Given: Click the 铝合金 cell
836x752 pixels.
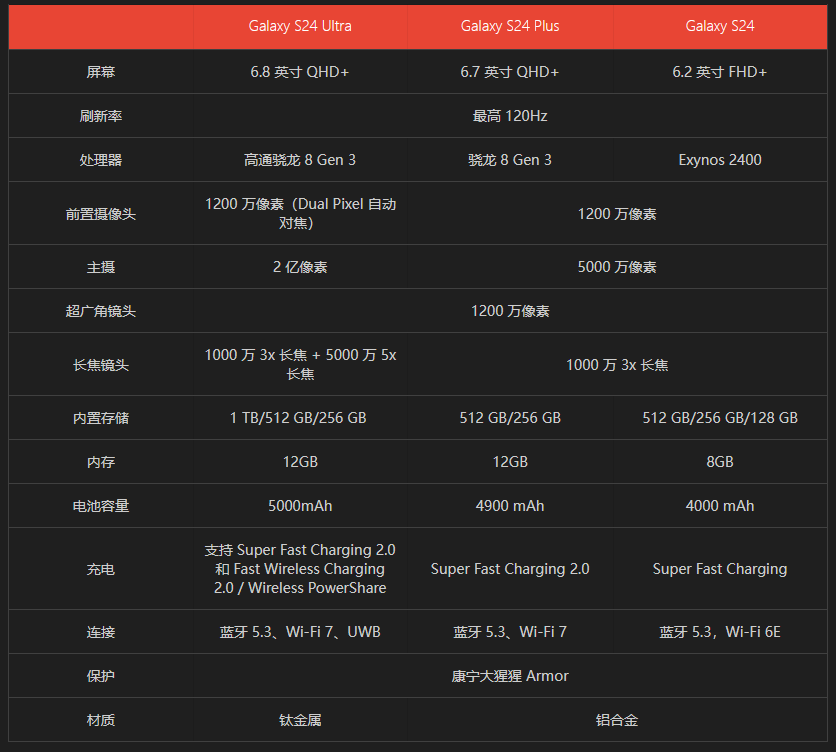Looking at the screenshot, I should click(x=617, y=720).
